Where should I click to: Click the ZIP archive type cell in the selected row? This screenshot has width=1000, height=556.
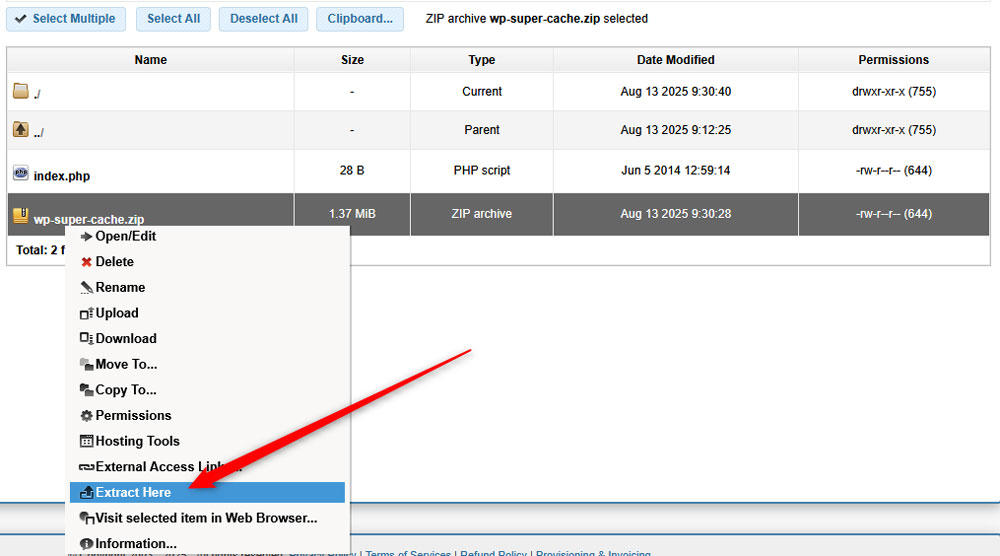click(482, 214)
